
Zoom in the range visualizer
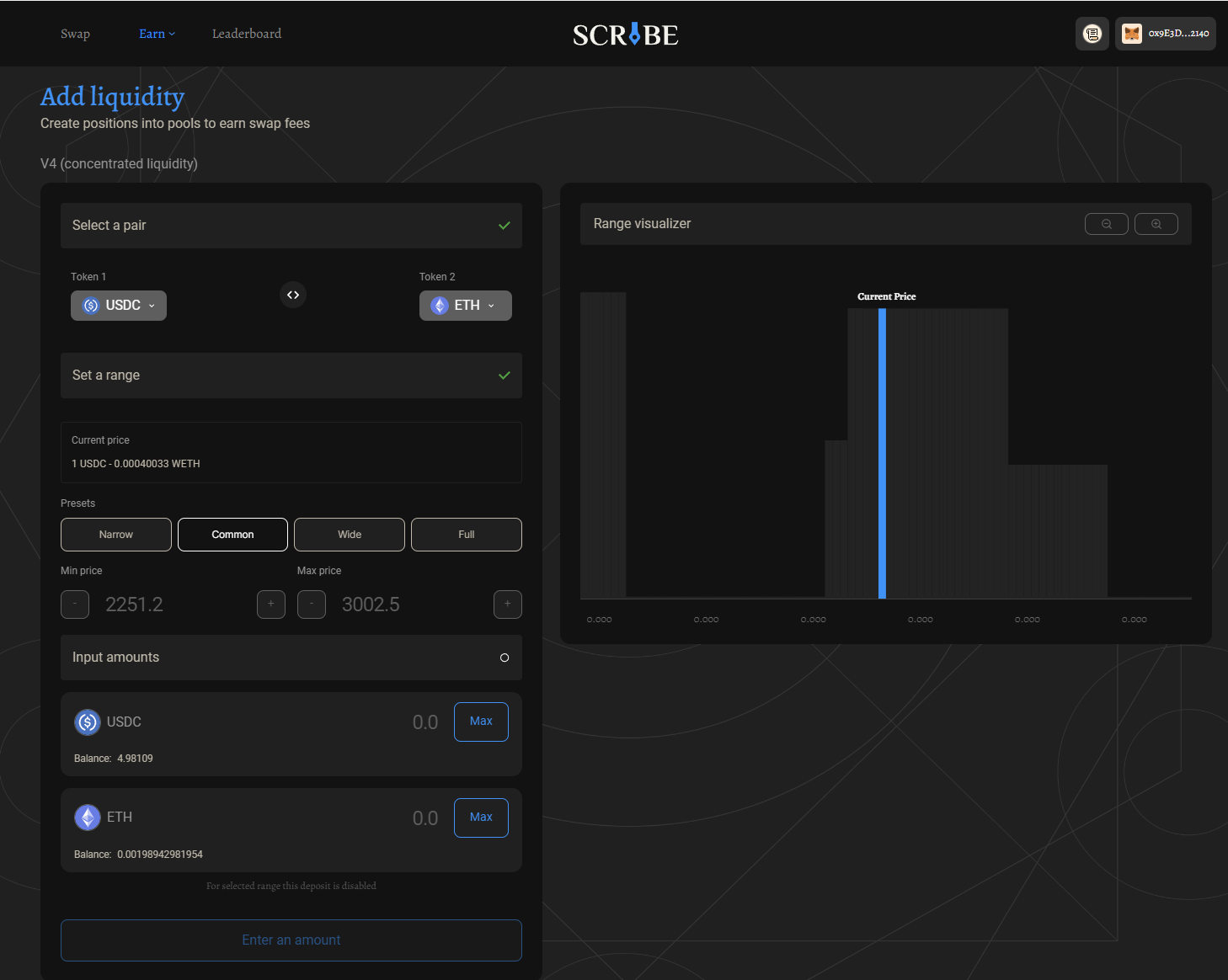(1156, 224)
